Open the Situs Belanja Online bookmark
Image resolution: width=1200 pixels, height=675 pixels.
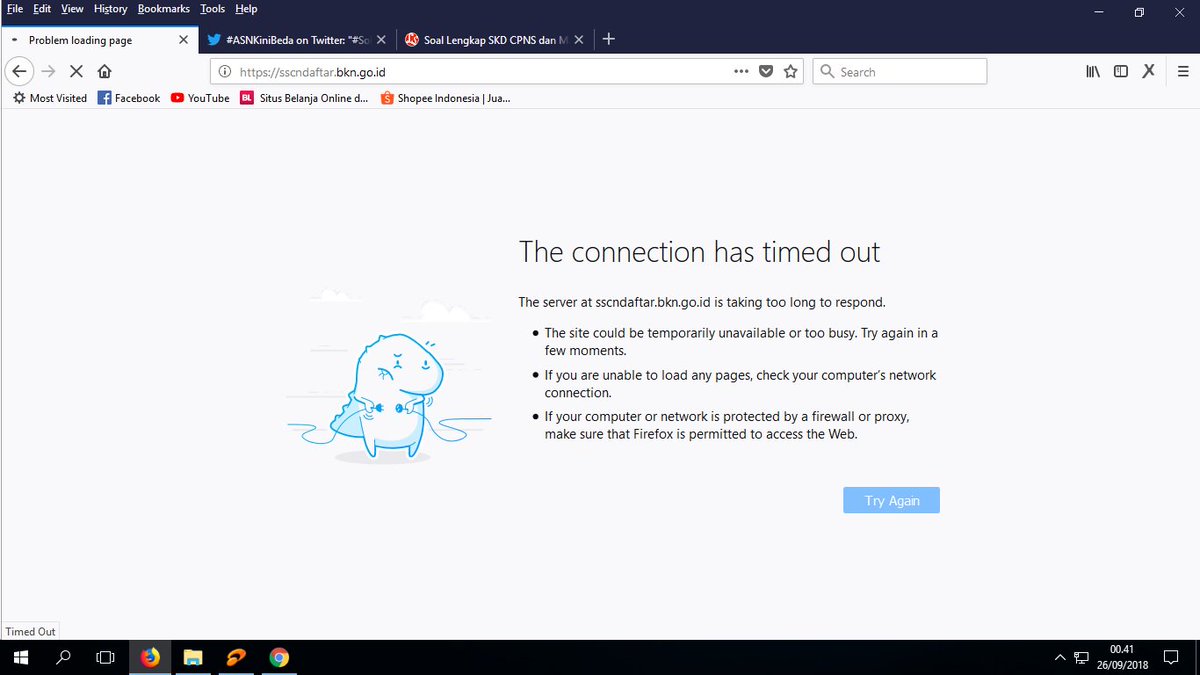tap(305, 98)
